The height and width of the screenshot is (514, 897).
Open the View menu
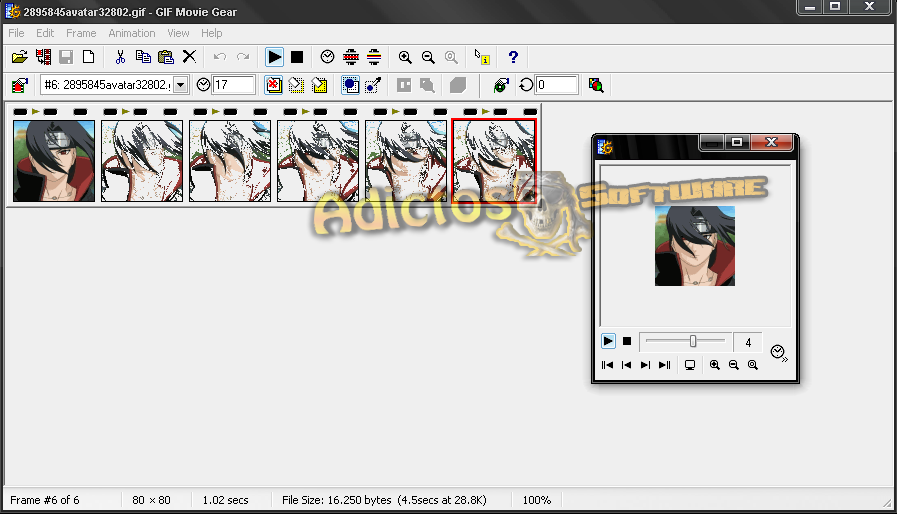pos(178,33)
